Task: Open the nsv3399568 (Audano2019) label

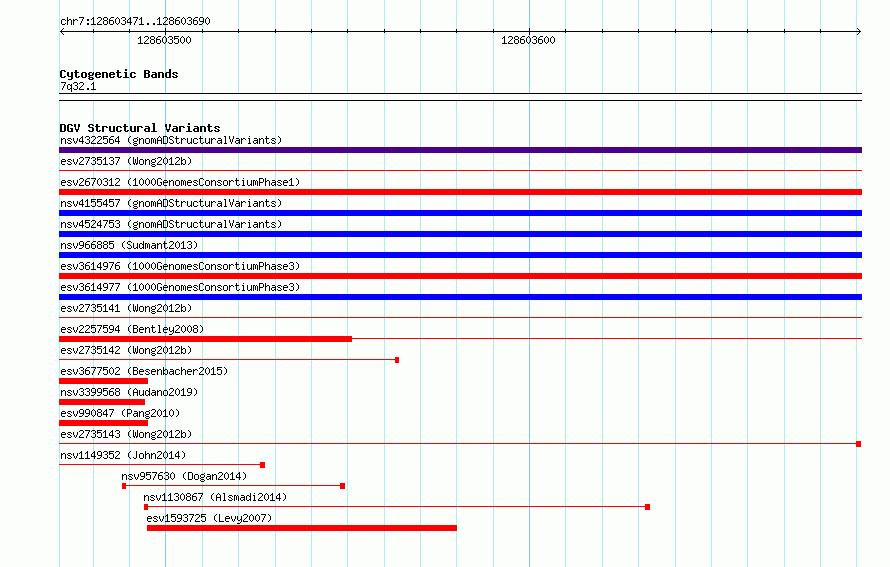Action: click(x=129, y=392)
